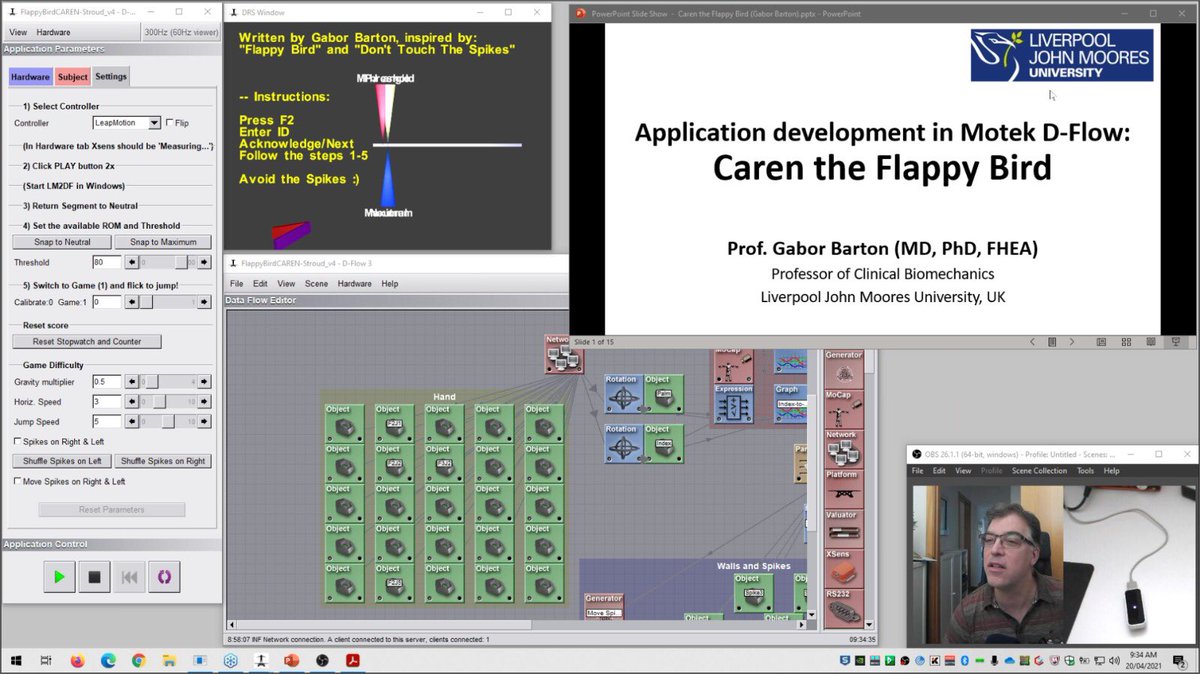Enable the Spikes on Right & Left checkbox
The image size is (1200, 674).
(x=17, y=441)
